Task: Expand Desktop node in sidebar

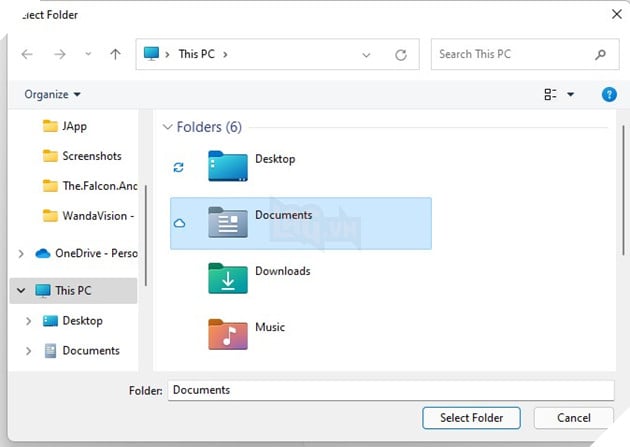Action: (28, 321)
